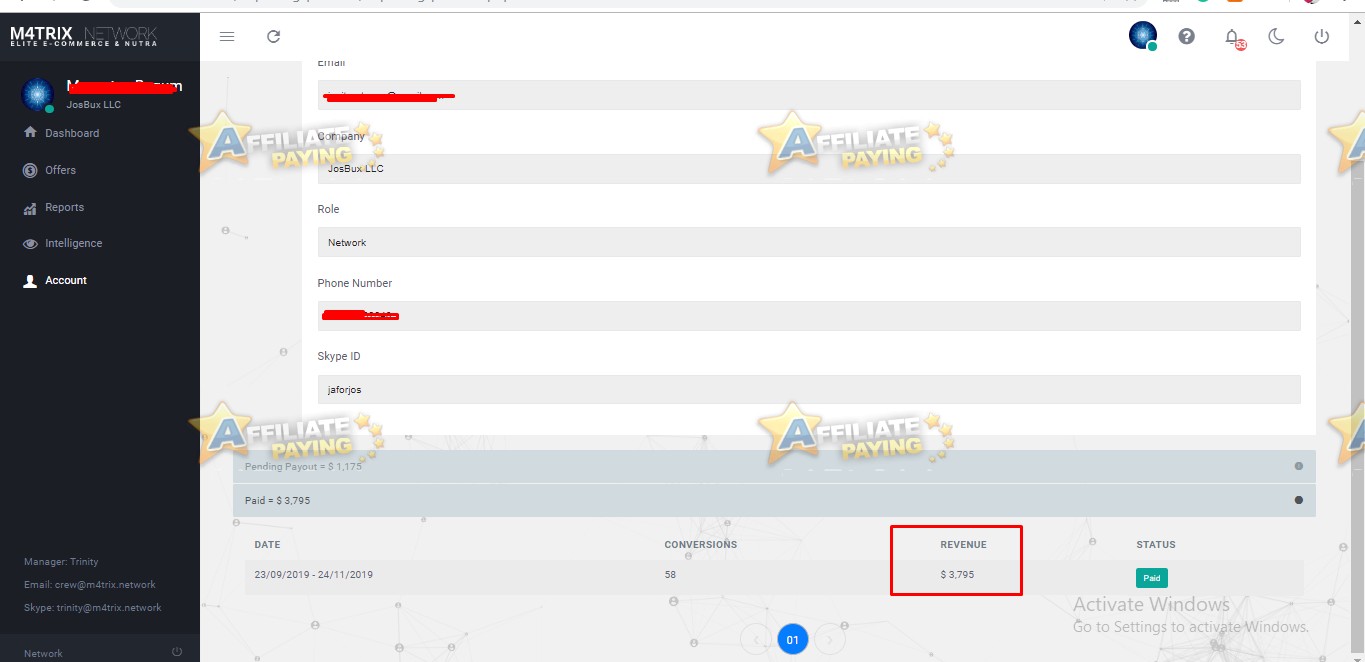Click the Dashboard home icon
The image size is (1365, 662).
(x=31, y=132)
